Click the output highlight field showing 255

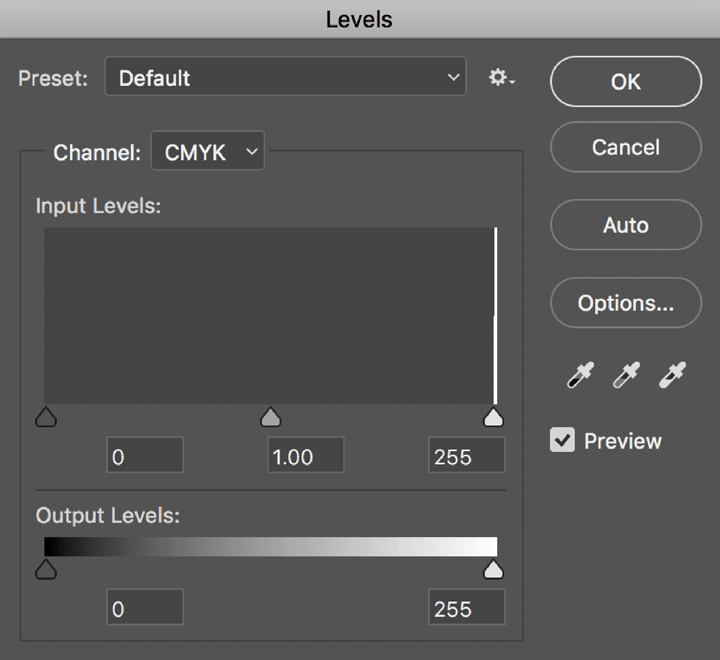pyautogui.click(x=466, y=608)
